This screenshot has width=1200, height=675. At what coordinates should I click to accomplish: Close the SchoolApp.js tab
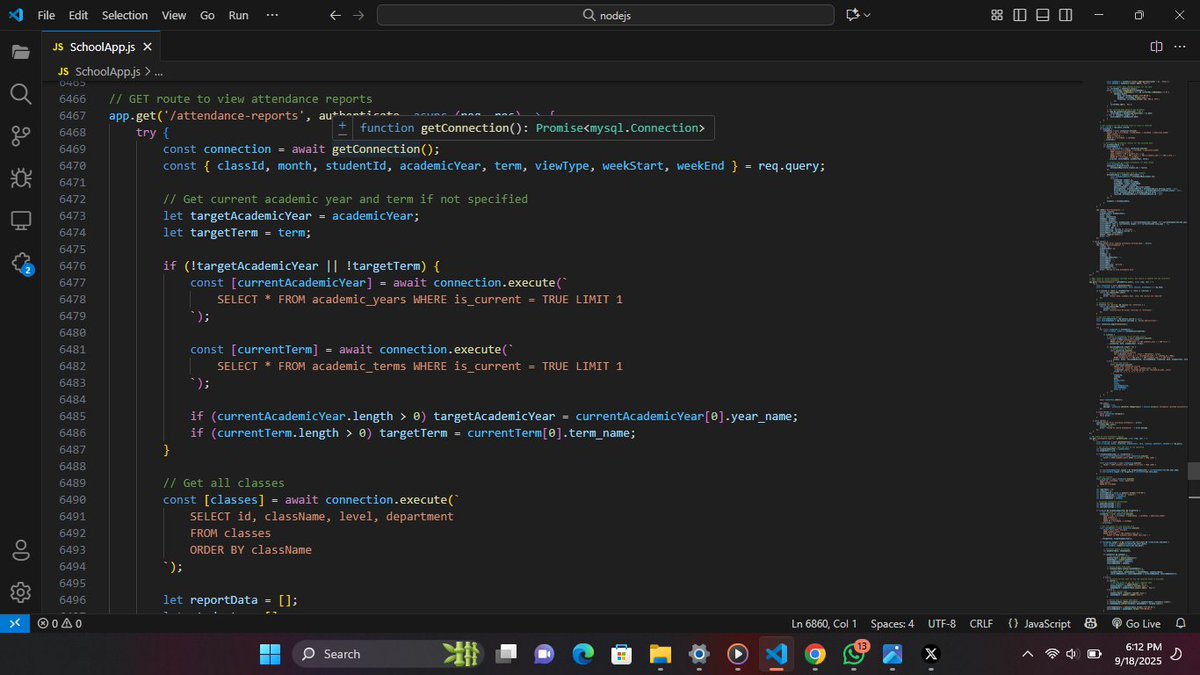(x=148, y=47)
